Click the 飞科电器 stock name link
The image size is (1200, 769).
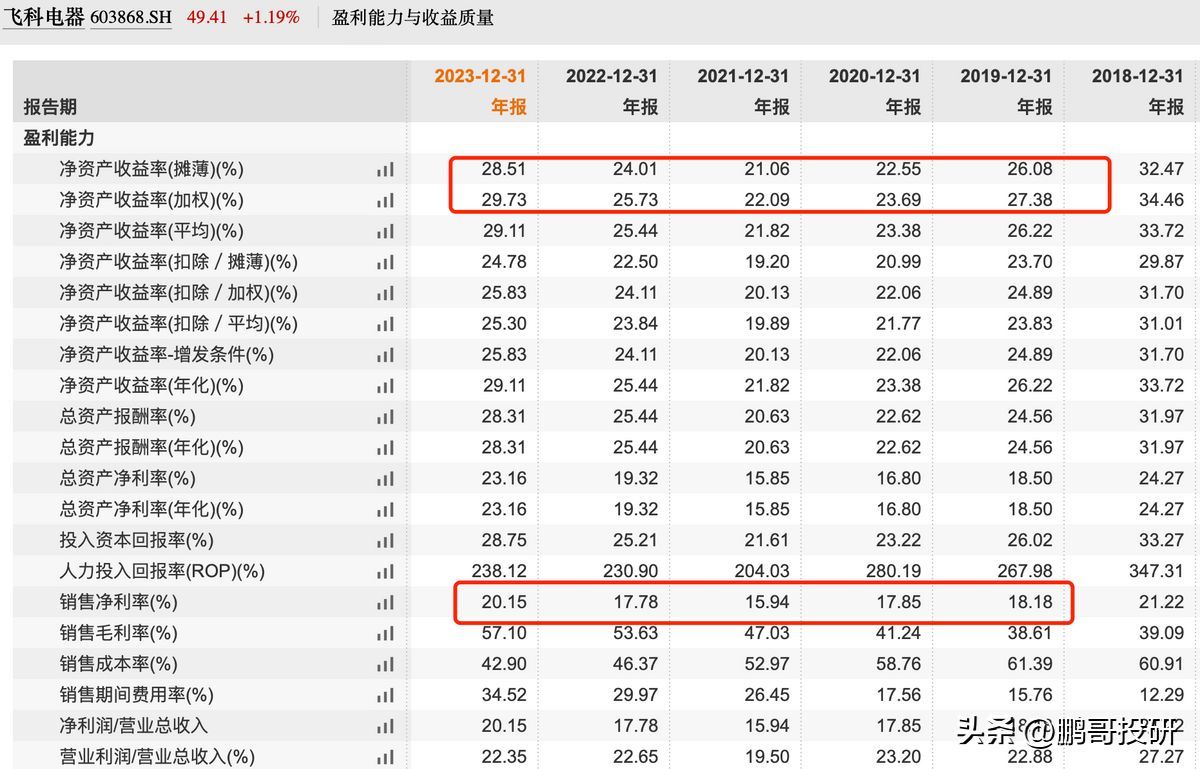pyautogui.click(x=43, y=17)
